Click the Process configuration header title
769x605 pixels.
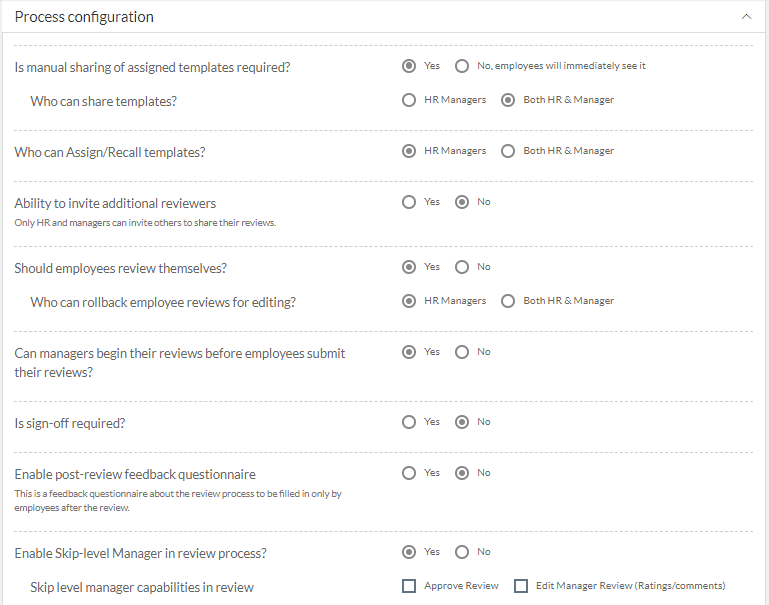pos(84,17)
